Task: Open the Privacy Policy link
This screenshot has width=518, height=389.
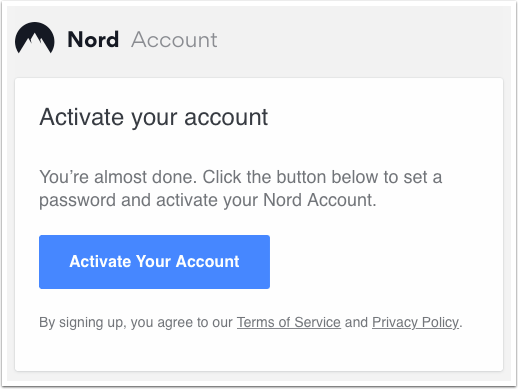Action: click(x=415, y=322)
